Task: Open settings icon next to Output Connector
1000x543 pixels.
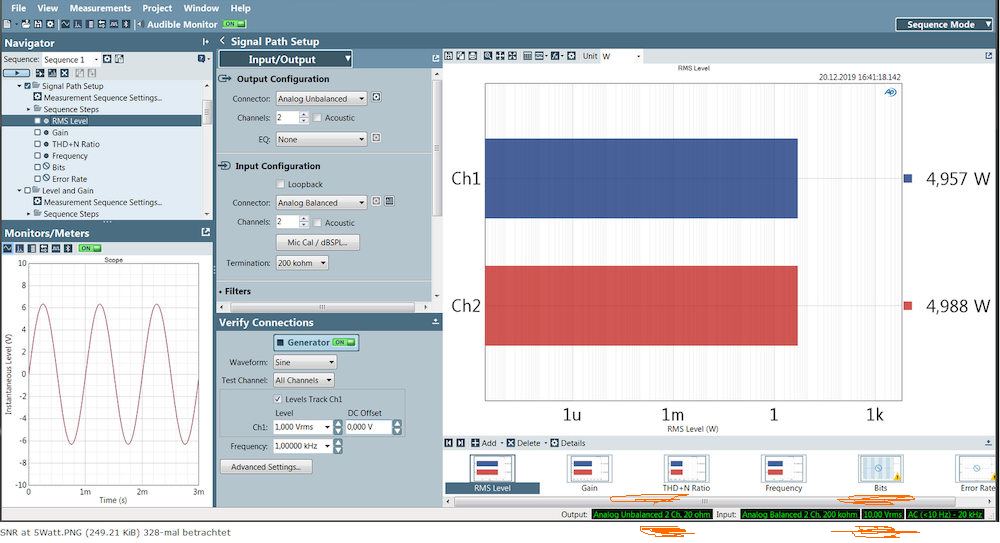Action: (376, 98)
